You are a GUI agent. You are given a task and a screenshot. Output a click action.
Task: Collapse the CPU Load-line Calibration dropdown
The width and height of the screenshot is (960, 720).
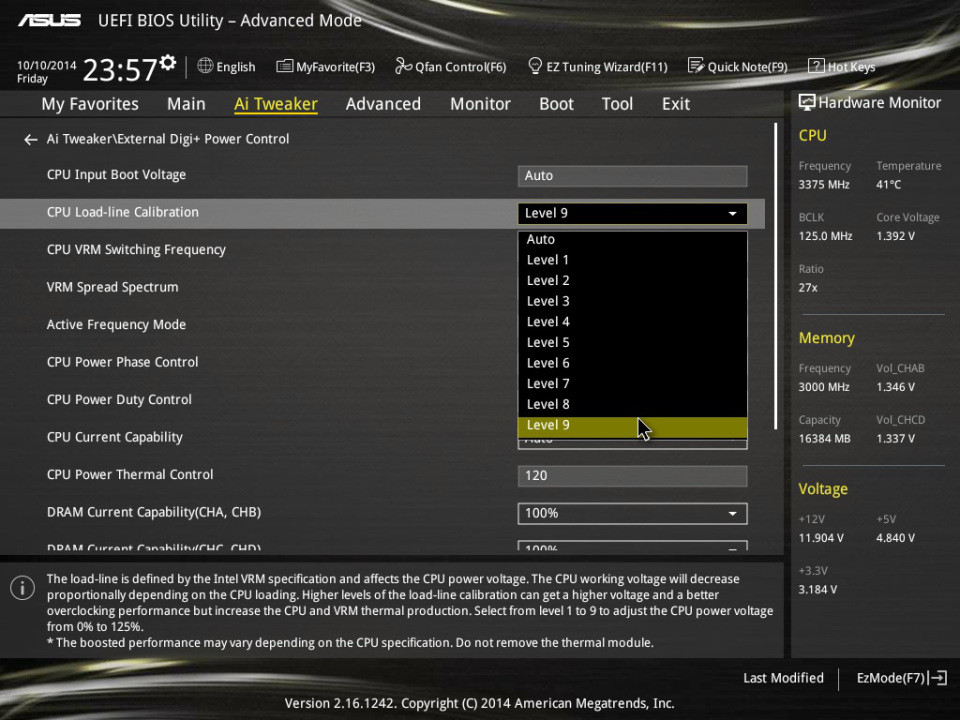[632, 213]
